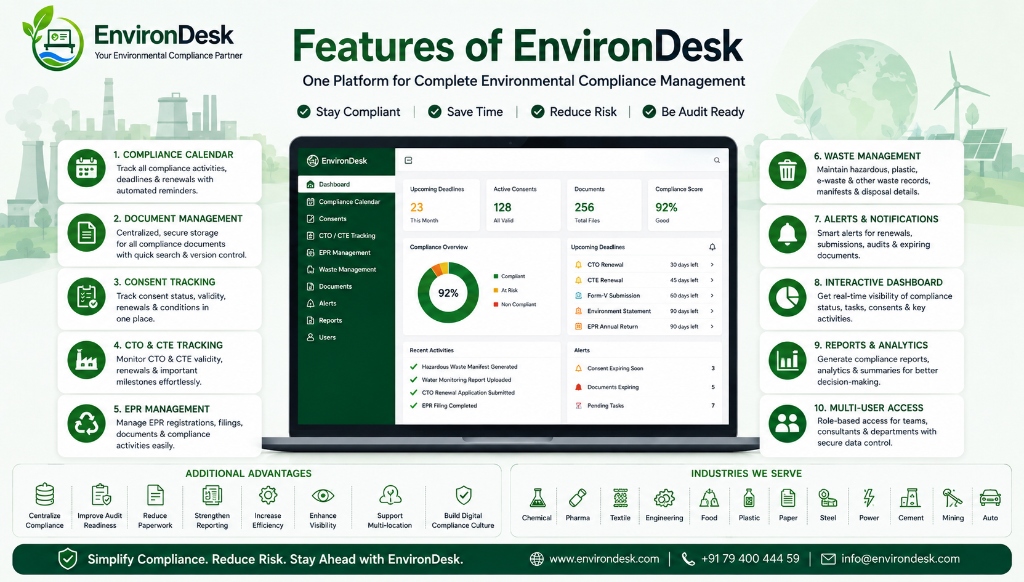This screenshot has width=1024, height=582.
Task: Open Users in the sidebar
Action: click(347, 337)
